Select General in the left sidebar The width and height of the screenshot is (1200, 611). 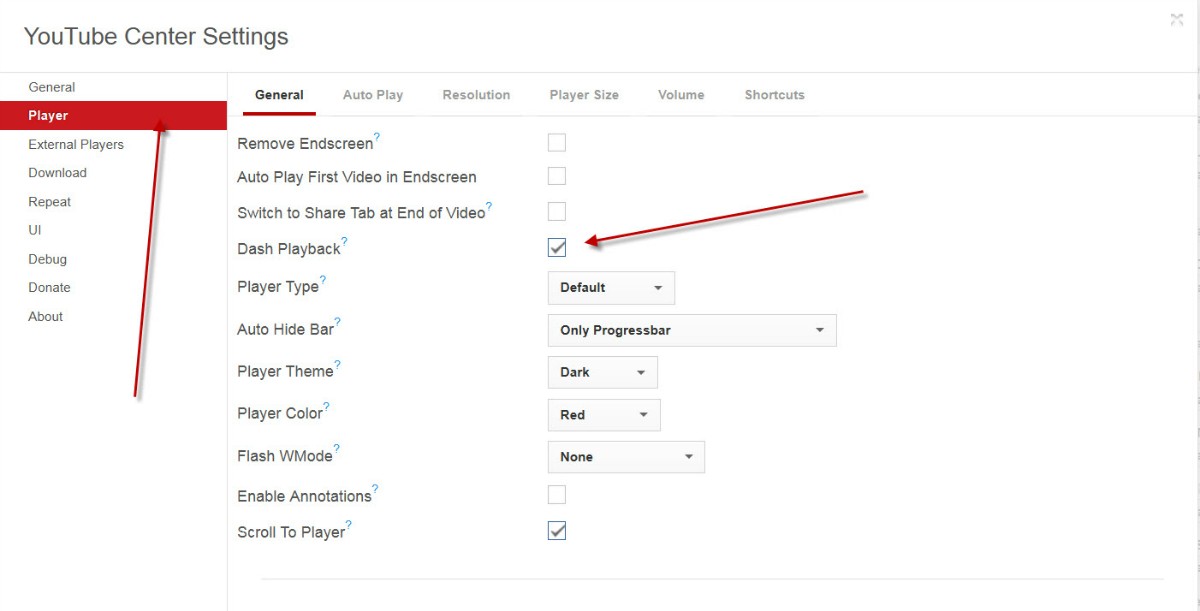pos(113,87)
